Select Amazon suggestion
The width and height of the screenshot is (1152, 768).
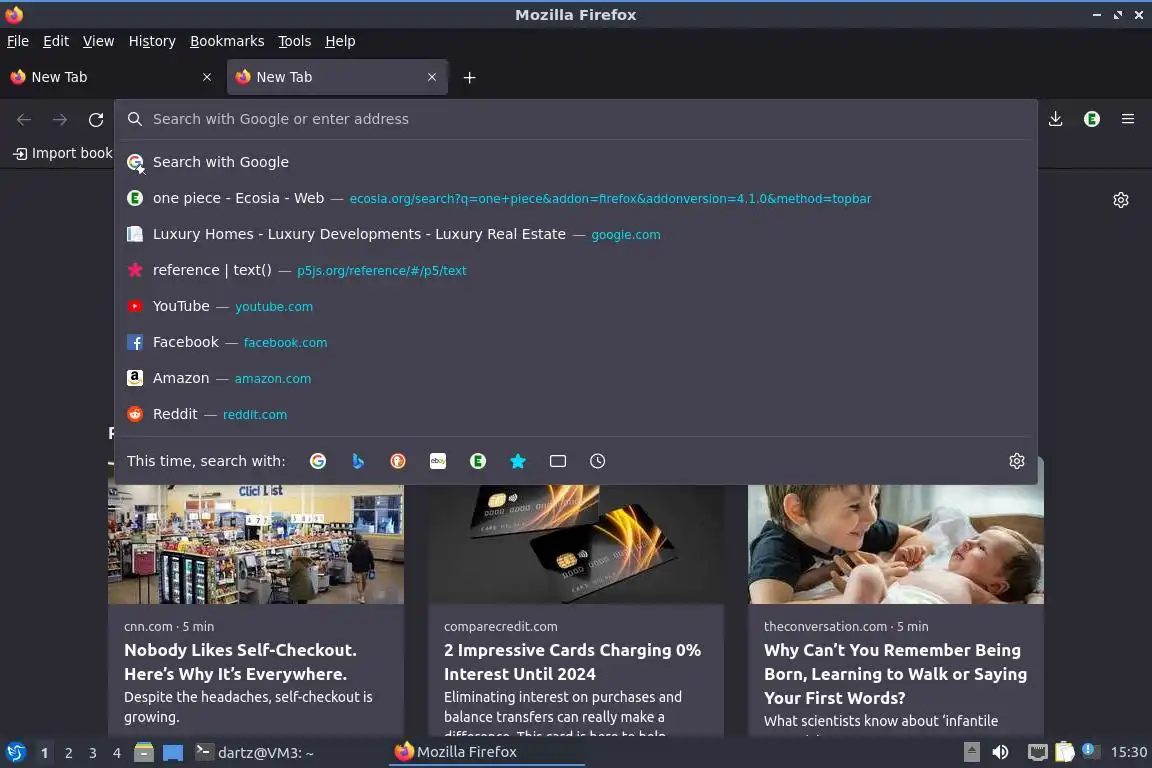click(x=575, y=378)
